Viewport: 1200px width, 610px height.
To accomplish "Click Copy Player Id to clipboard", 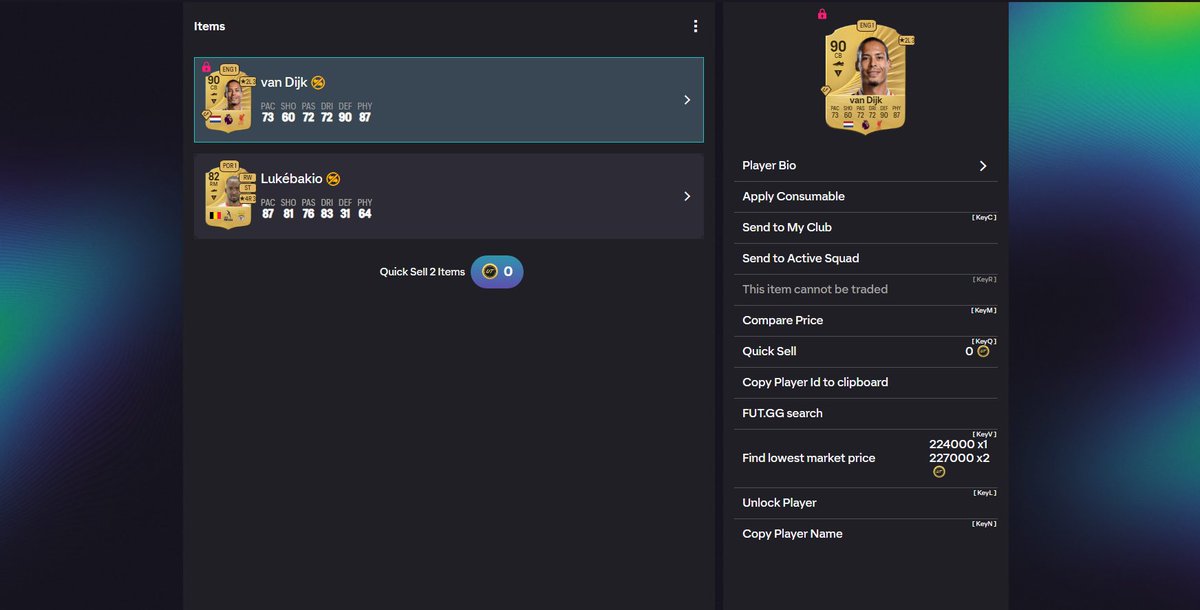I will click(864, 382).
